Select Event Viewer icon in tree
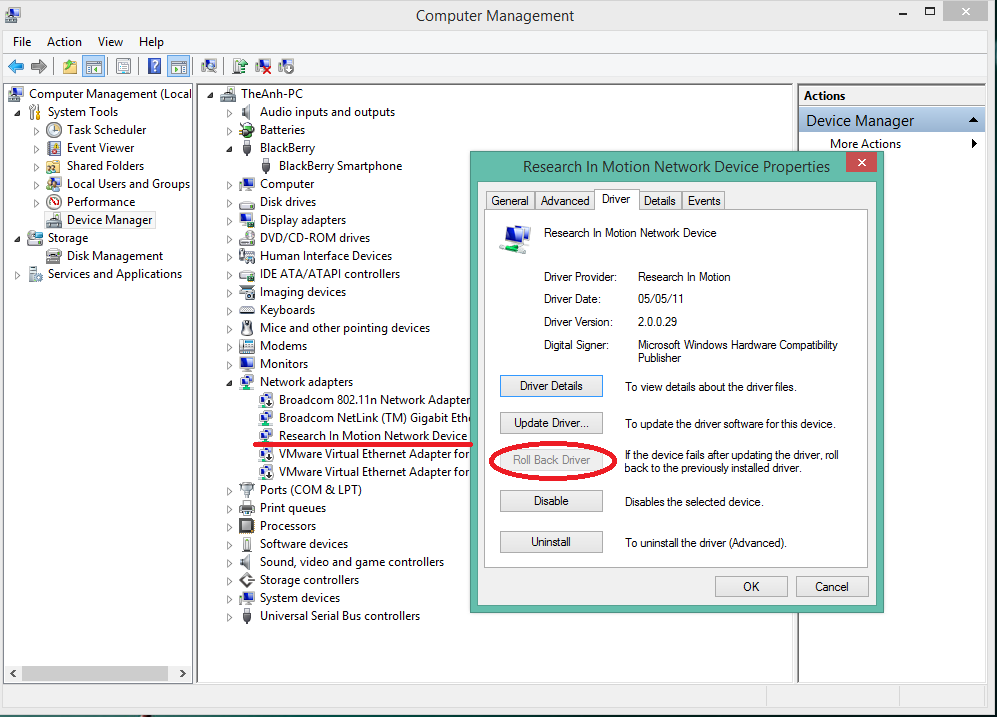 click(54, 148)
